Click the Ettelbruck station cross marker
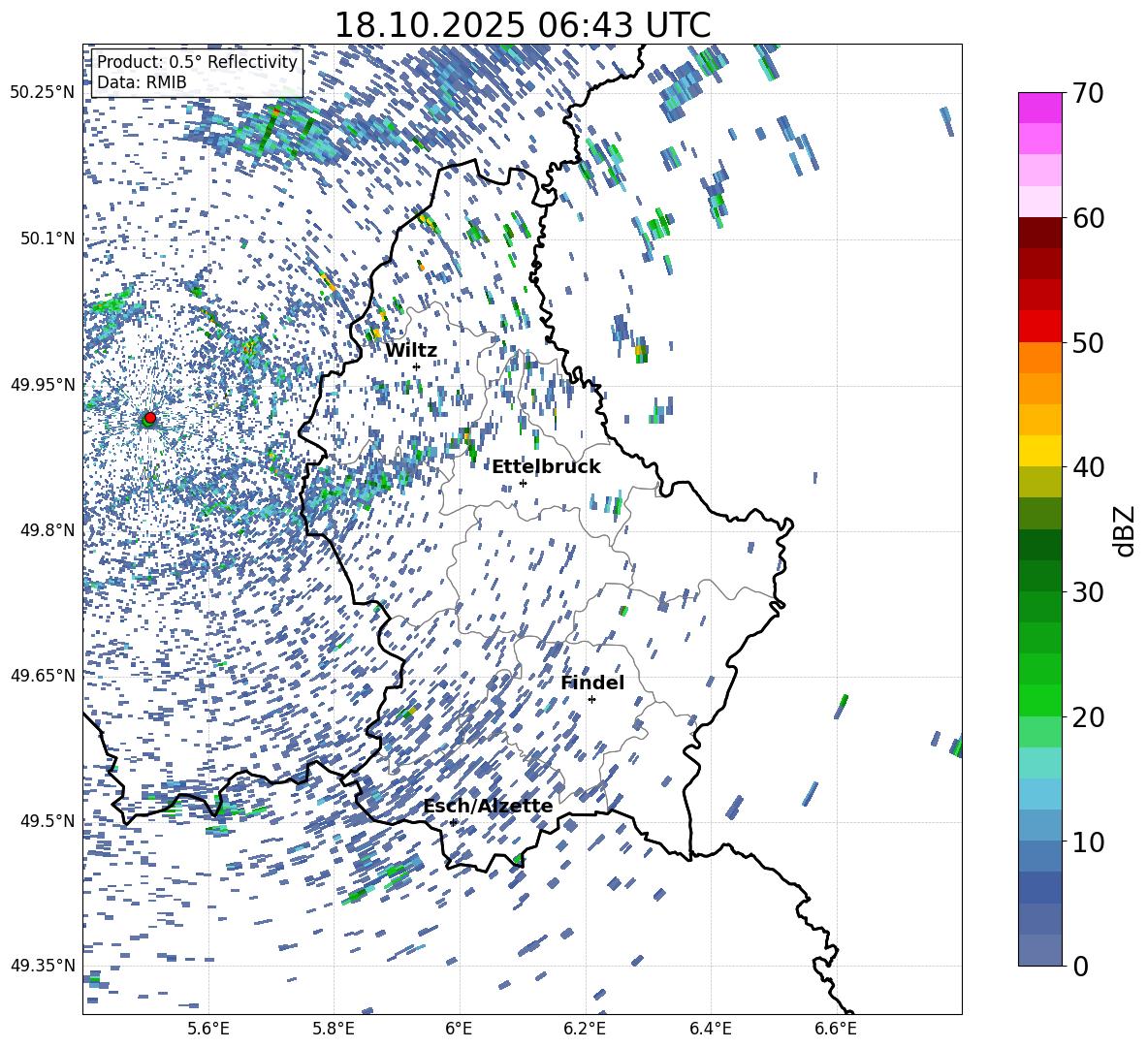 [x=523, y=483]
